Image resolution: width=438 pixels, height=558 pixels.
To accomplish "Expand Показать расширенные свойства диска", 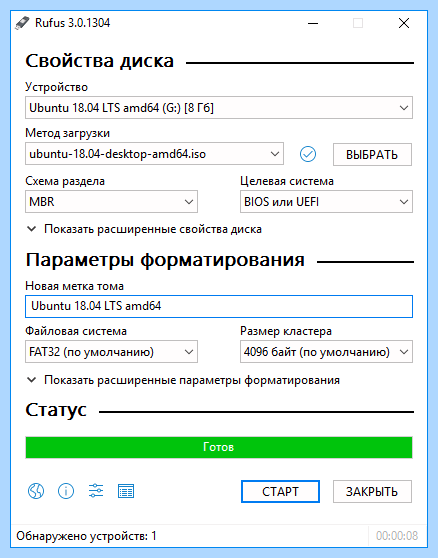I will 144,229.
